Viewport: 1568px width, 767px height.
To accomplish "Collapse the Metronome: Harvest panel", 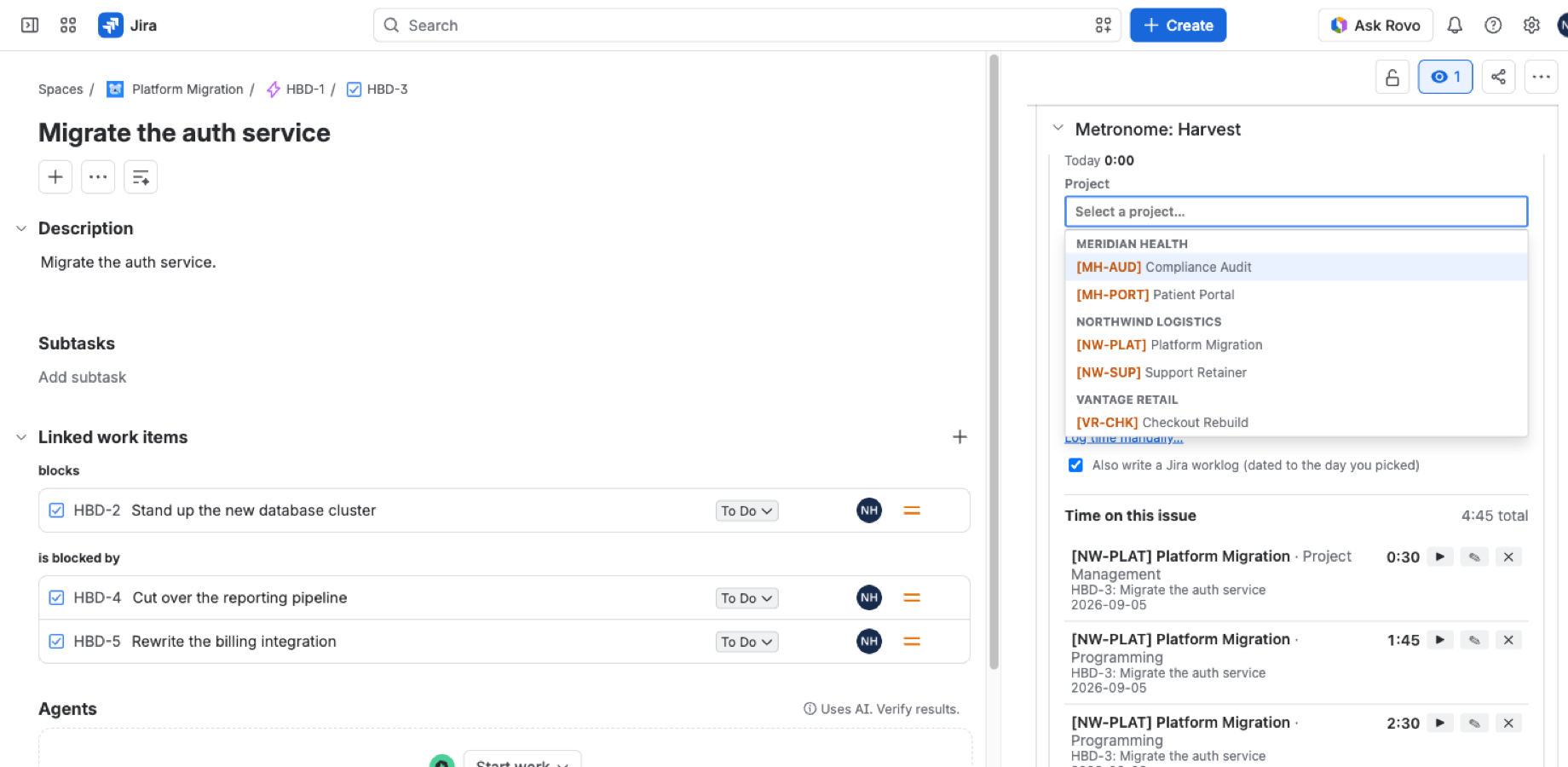I will coord(1058,129).
